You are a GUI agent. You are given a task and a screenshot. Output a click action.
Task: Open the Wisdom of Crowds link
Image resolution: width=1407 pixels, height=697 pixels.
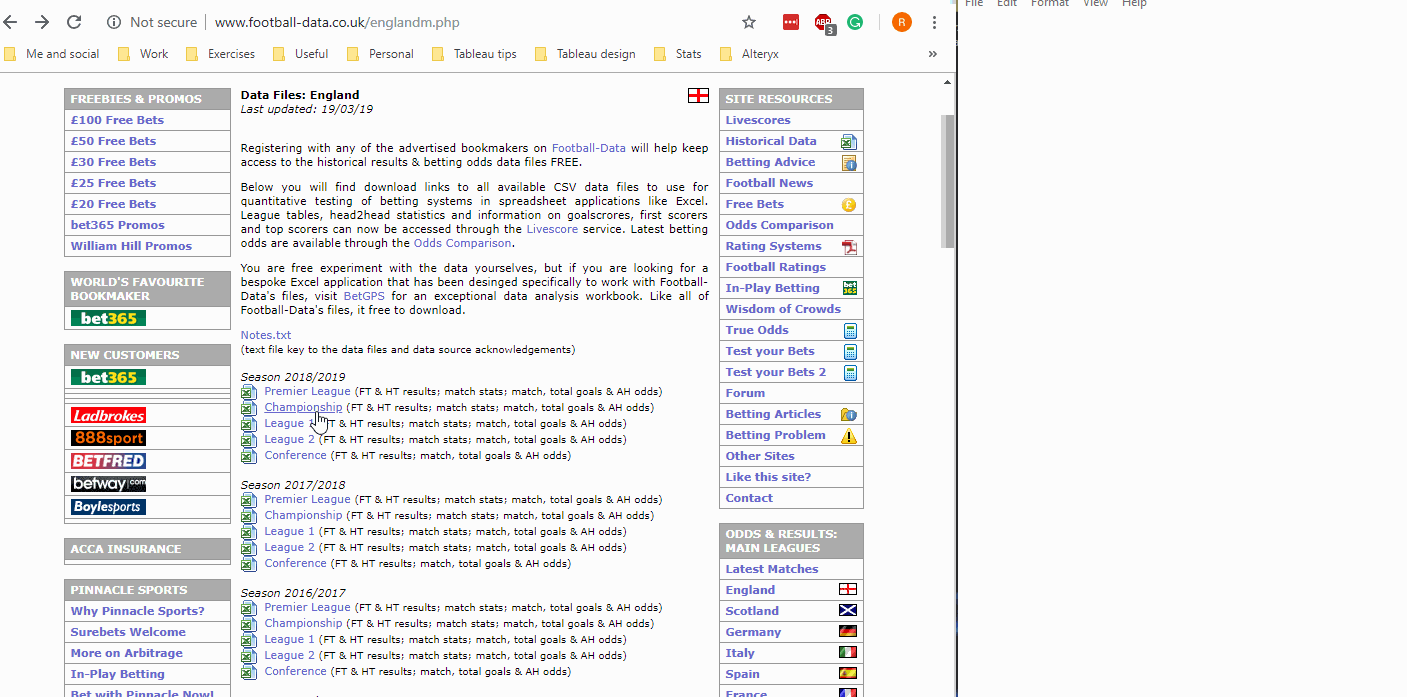click(783, 309)
